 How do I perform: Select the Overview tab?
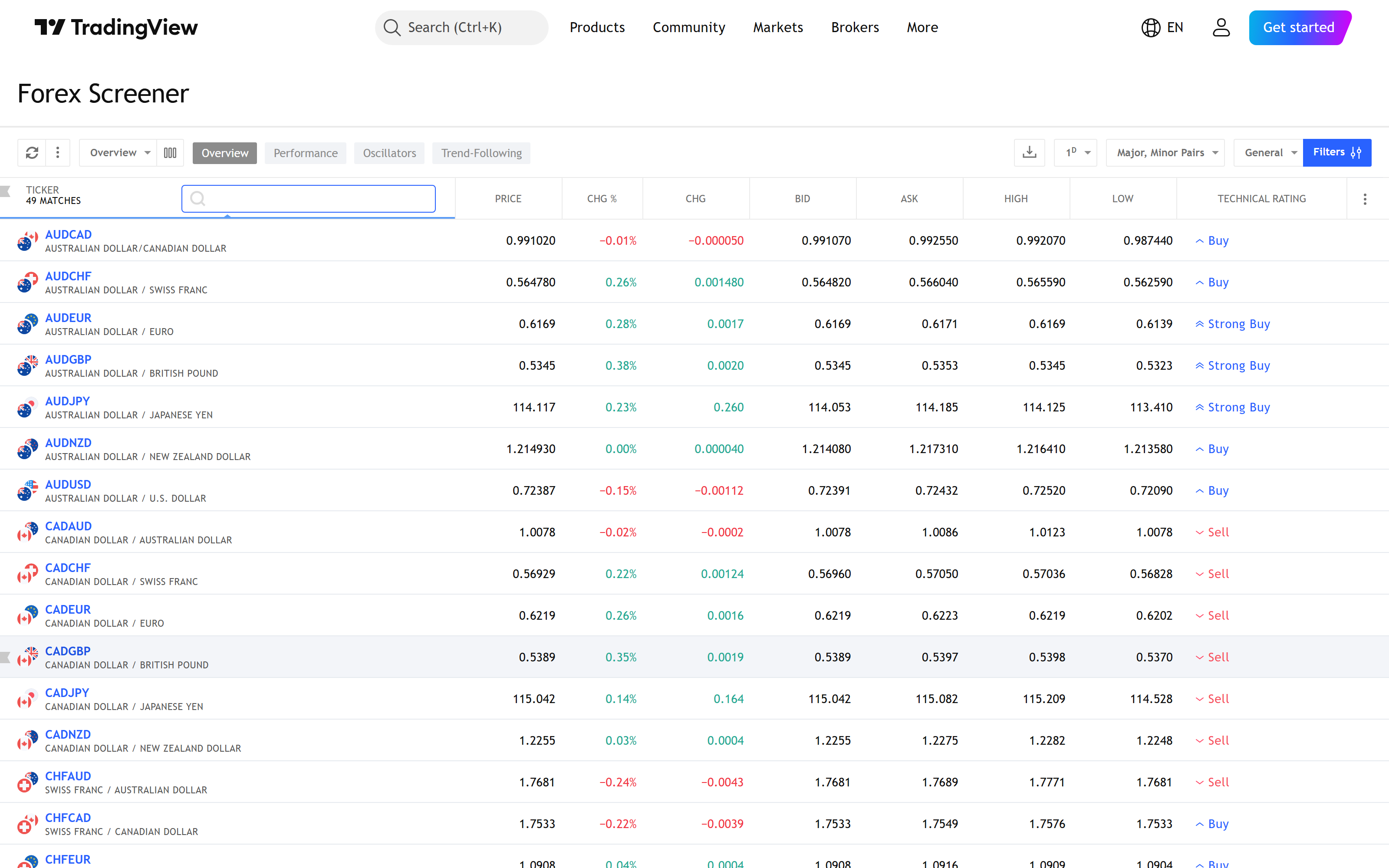[x=224, y=153]
